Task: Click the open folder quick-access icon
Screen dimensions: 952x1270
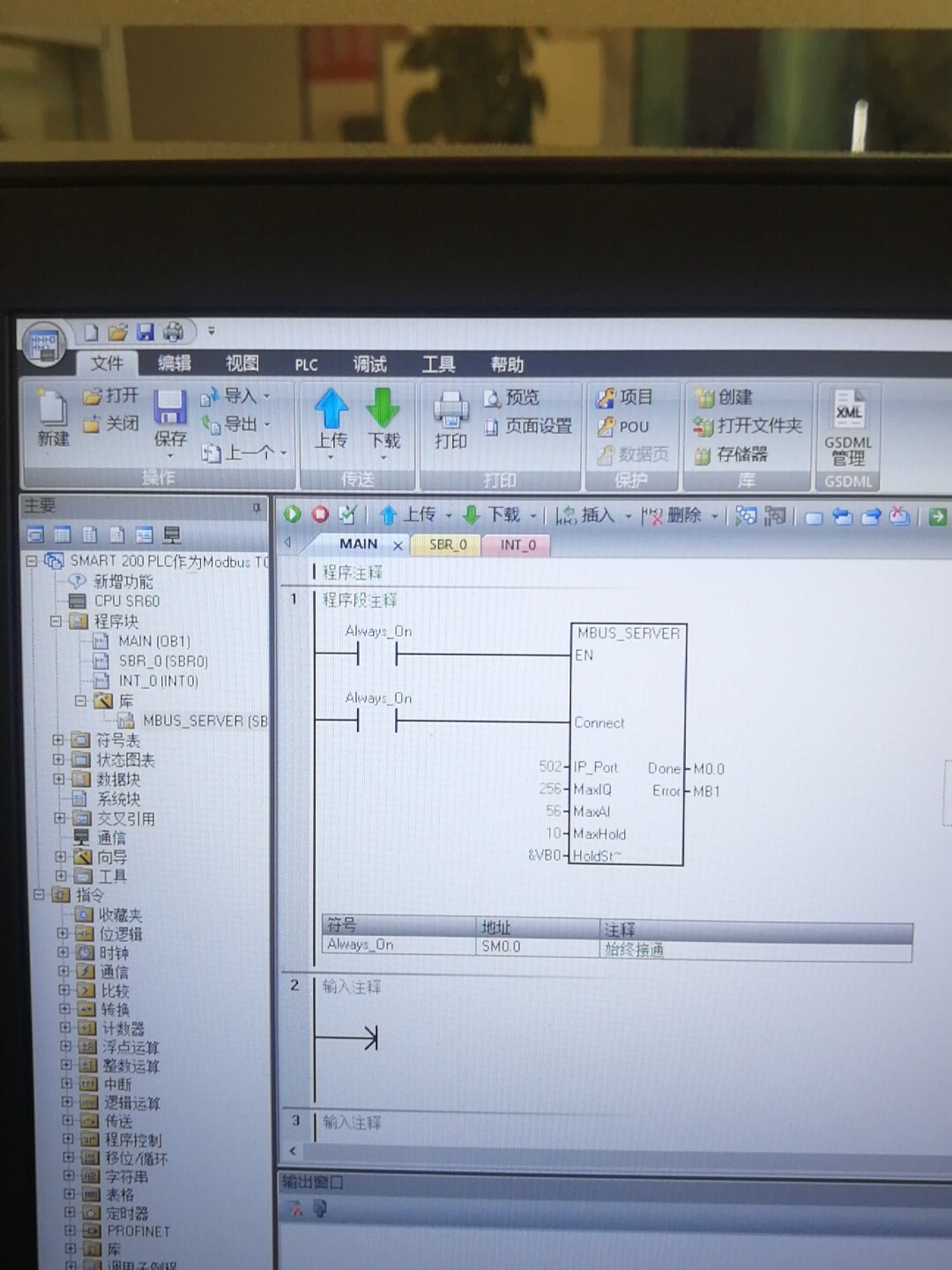Action: click(118, 332)
